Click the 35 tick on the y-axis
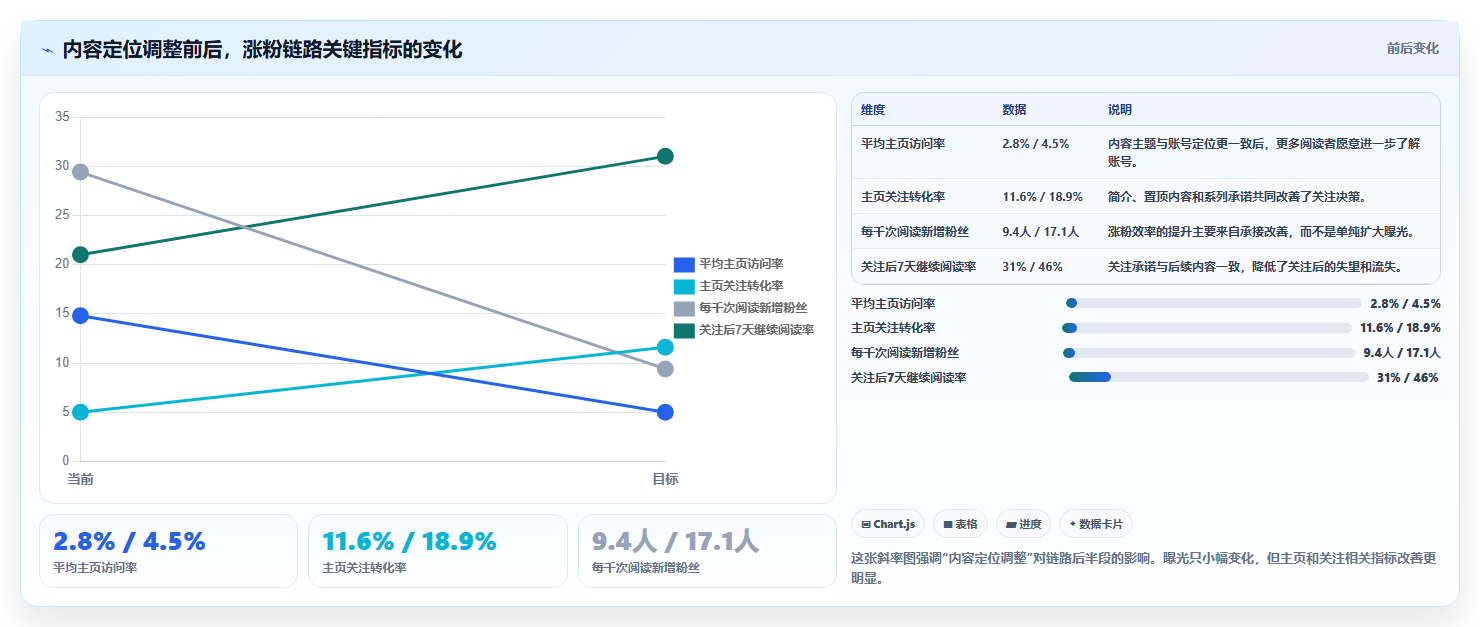1480x627 pixels. [61, 117]
